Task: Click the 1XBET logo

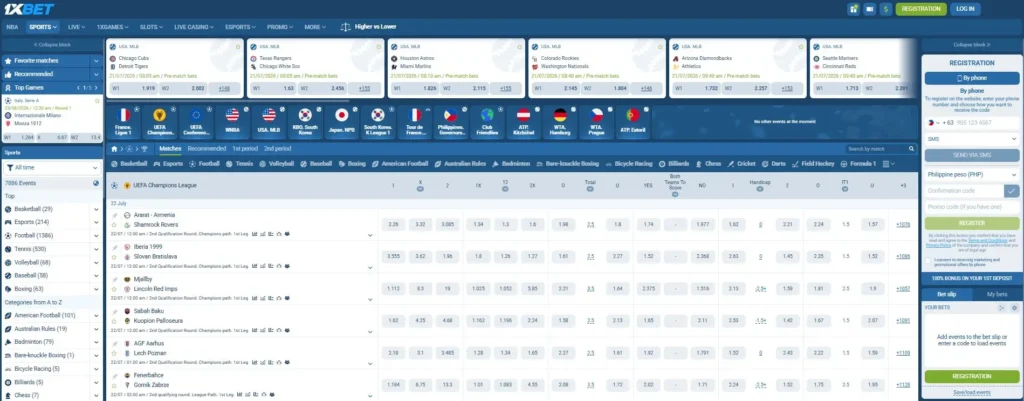Action: point(31,9)
